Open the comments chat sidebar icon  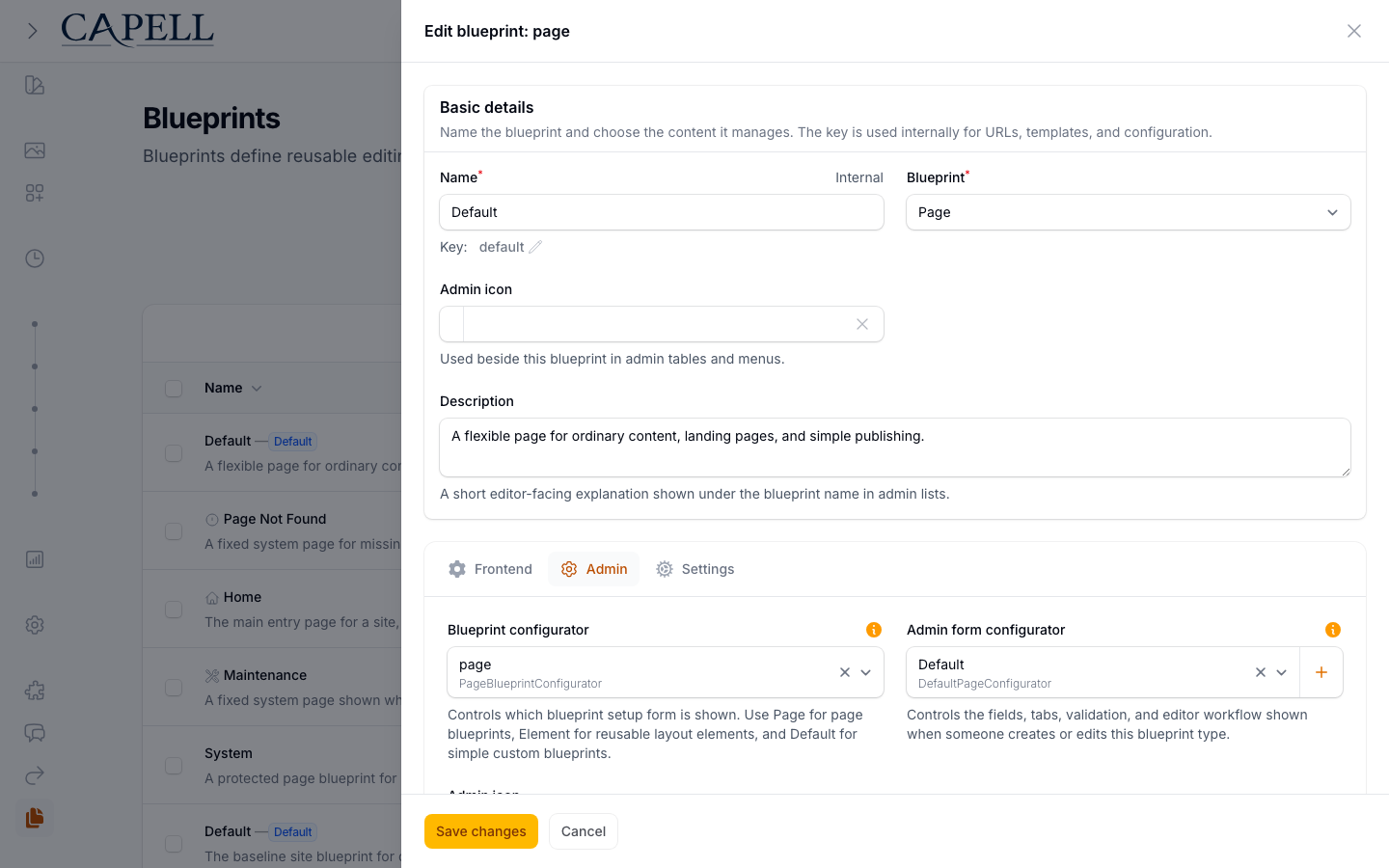35,733
